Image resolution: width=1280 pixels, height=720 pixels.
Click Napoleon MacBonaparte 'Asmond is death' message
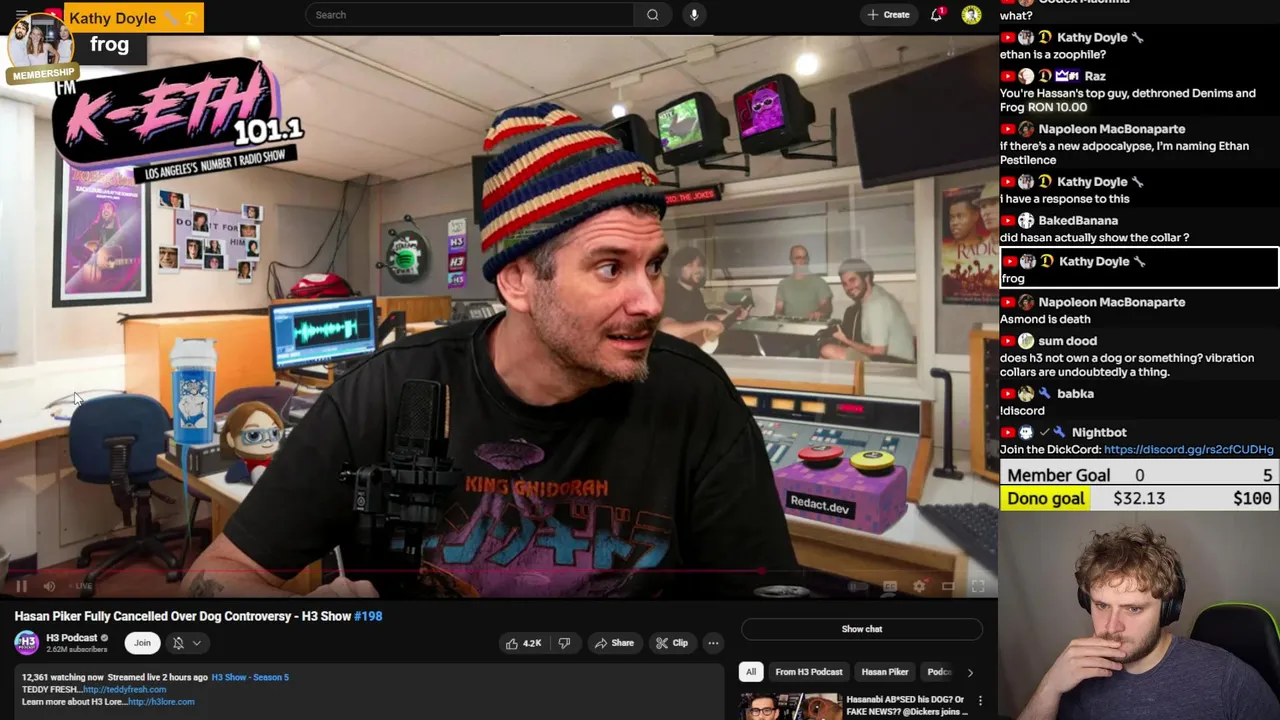click(1045, 319)
